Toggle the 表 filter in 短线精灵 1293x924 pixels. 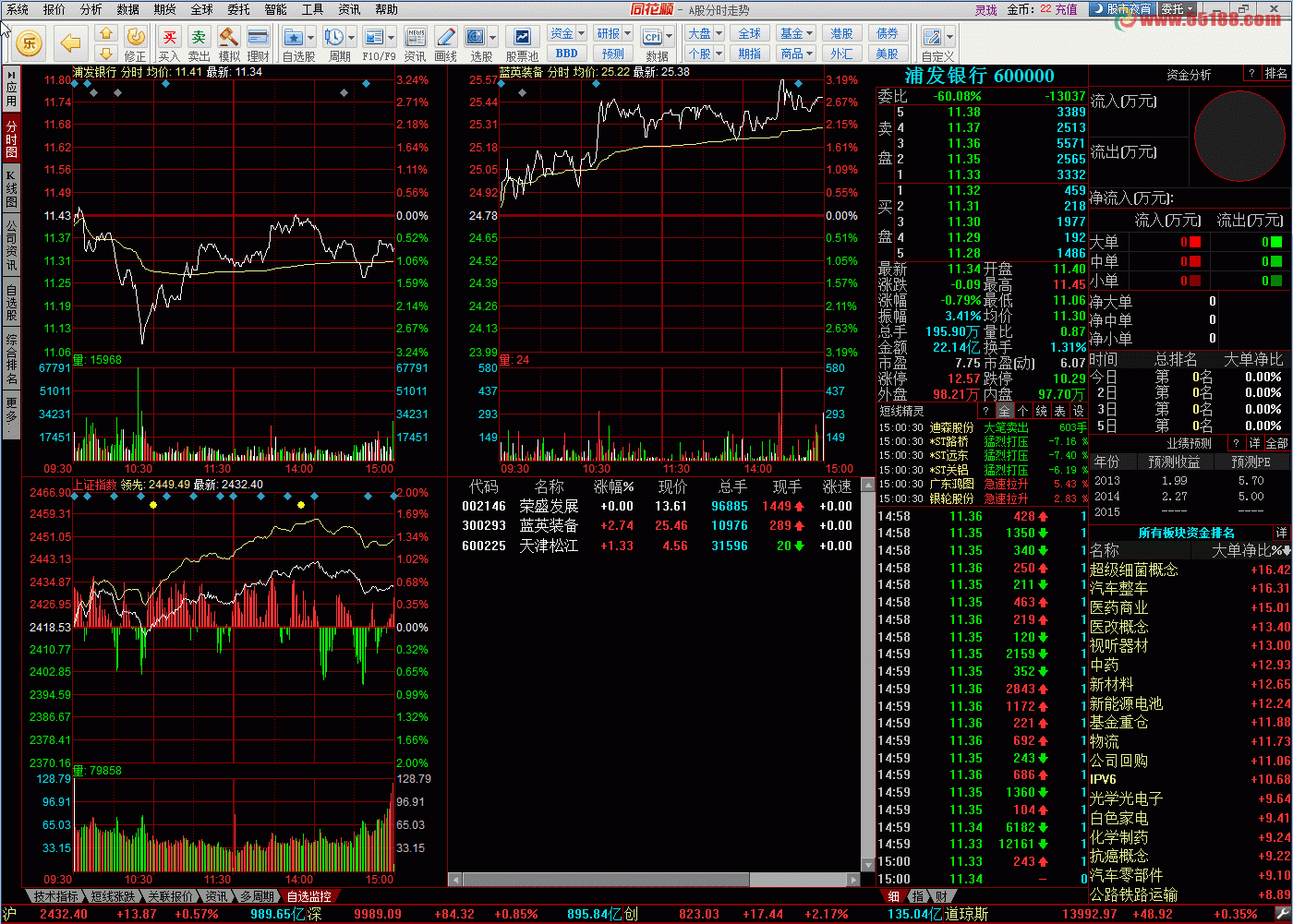(1059, 411)
